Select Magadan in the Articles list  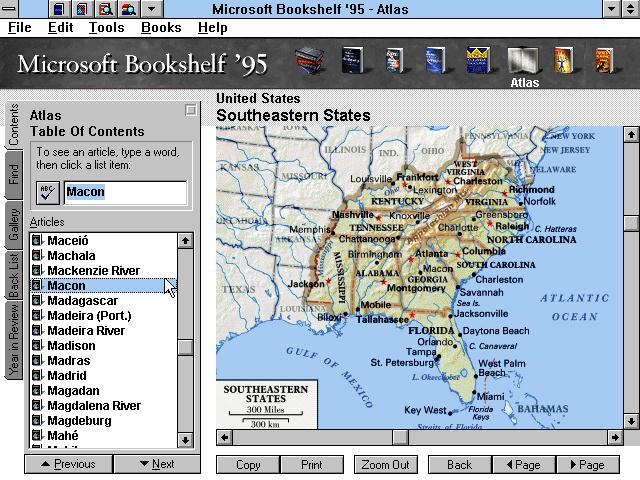104,391
